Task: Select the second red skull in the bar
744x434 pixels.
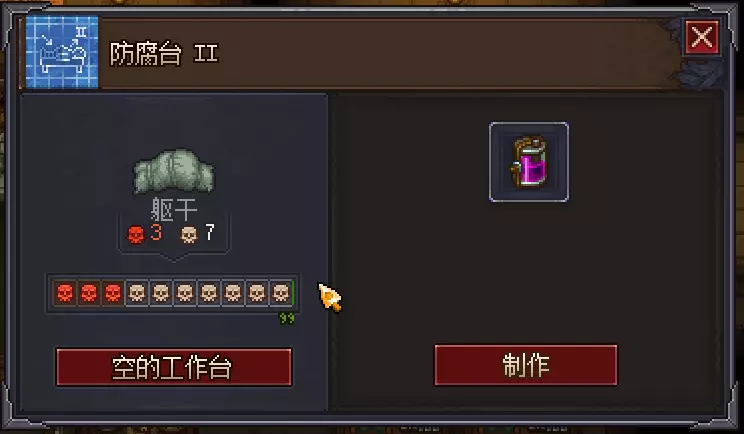Action: pyautogui.click(x=89, y=293)
